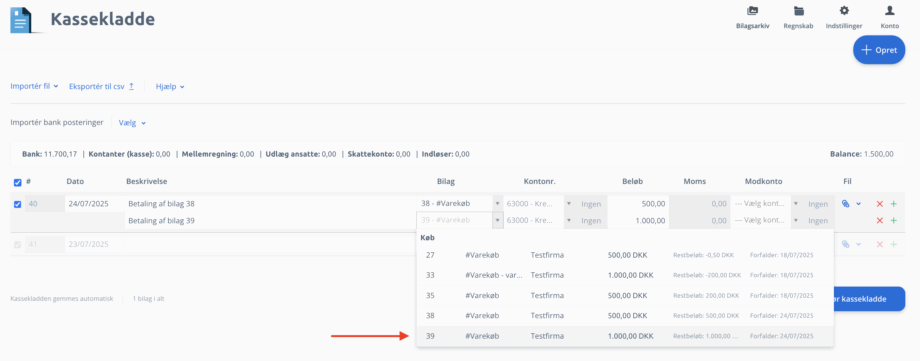Click the Køb group heading in dropdown
Screen dimensions: 920x361
coord(428,237)
